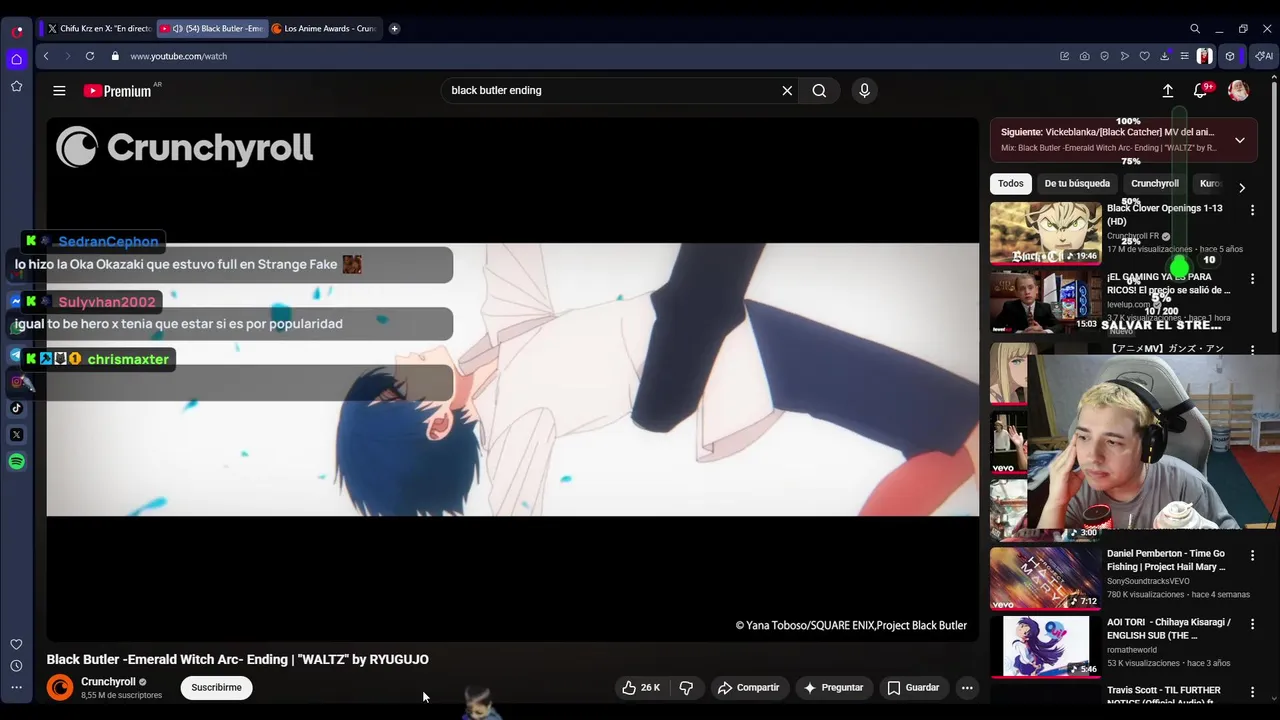The image size is (1280, 720).
Task: Click the toolbar heart bookmark icon
Action: 1145,56
